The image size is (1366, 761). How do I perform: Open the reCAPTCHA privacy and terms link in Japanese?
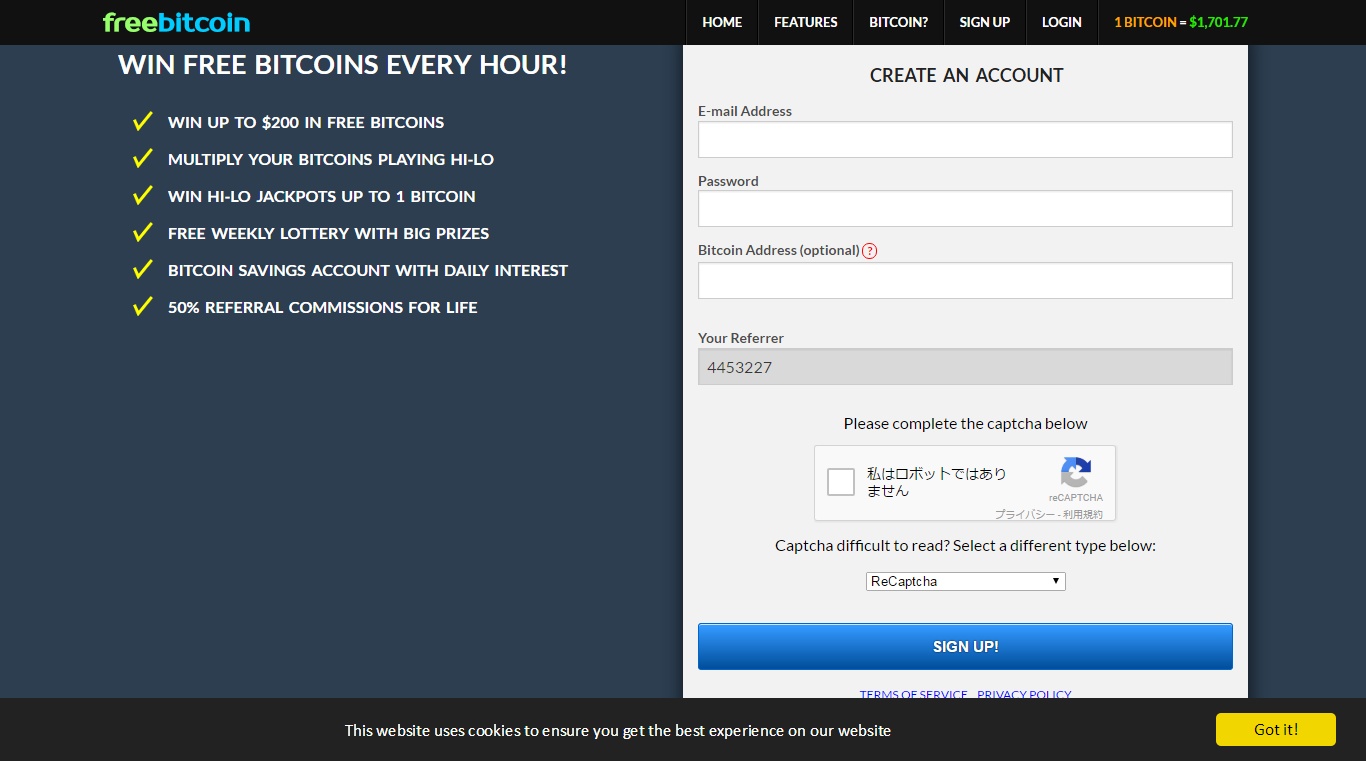coord(1049,514)
